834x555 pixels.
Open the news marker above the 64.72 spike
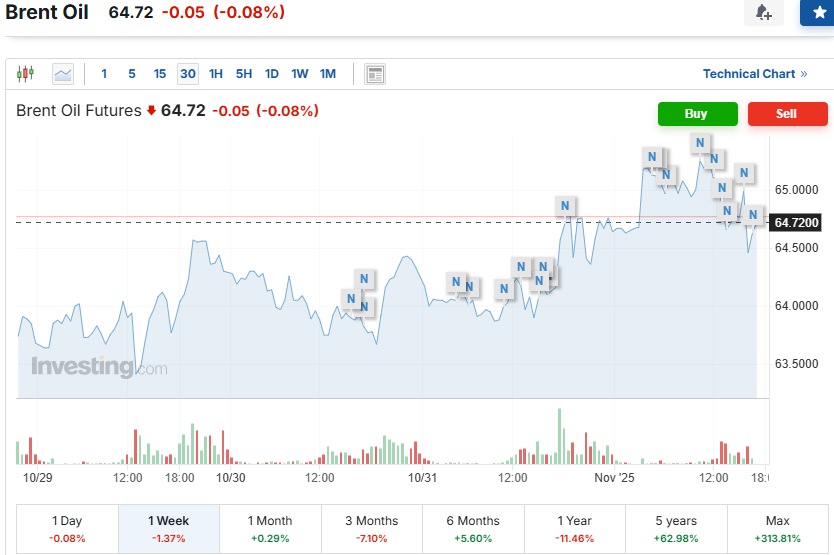click(565, 205)
